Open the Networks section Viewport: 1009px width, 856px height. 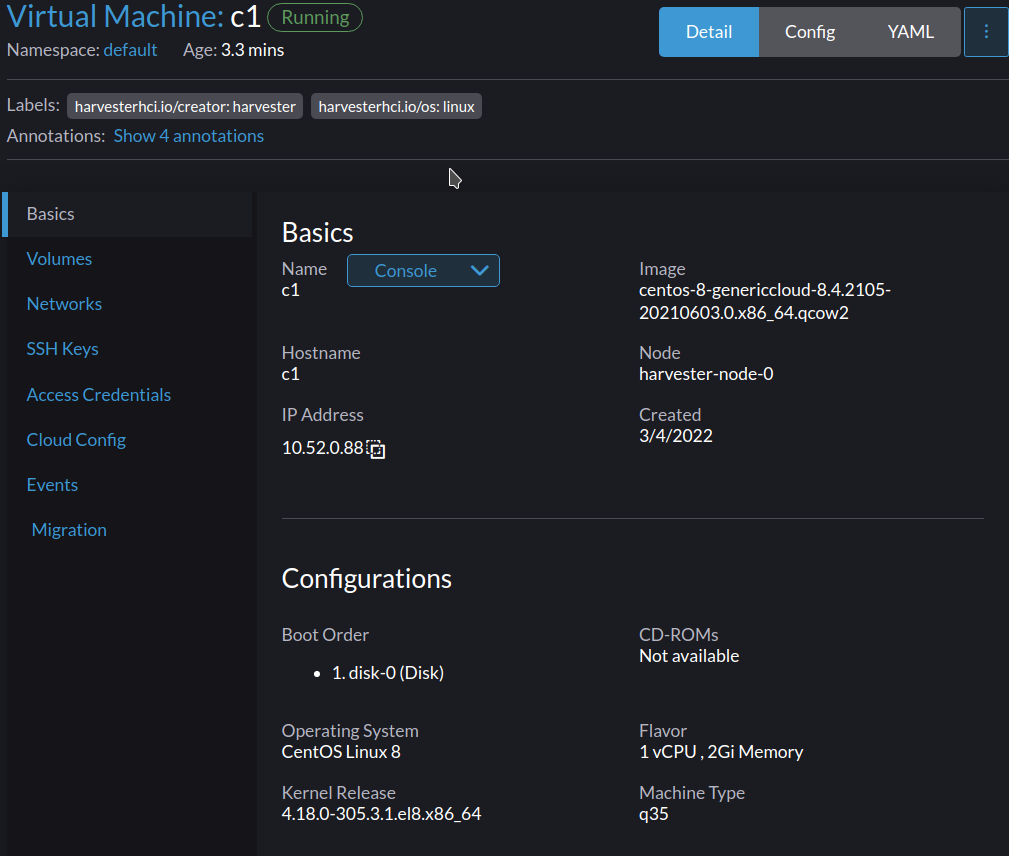point(64,303)
